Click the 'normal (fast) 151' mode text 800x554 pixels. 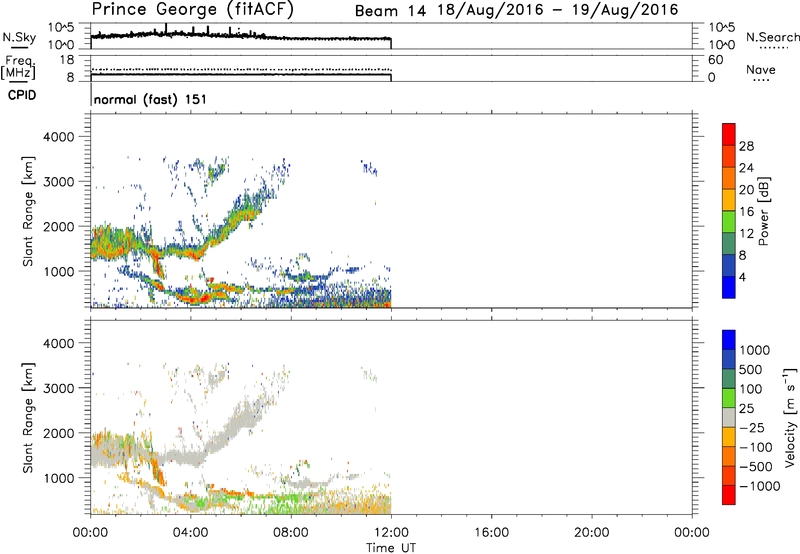coord(151,99)
